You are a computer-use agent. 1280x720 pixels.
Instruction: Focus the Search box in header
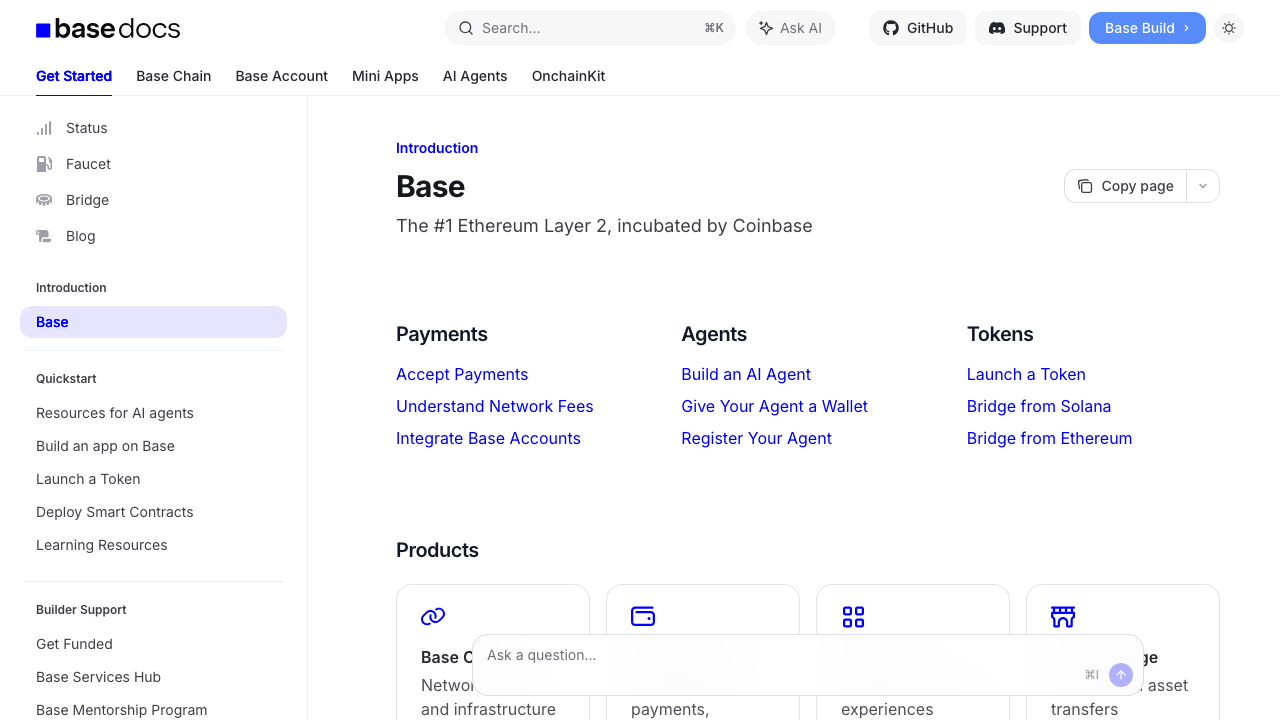(x=589, y=28)
